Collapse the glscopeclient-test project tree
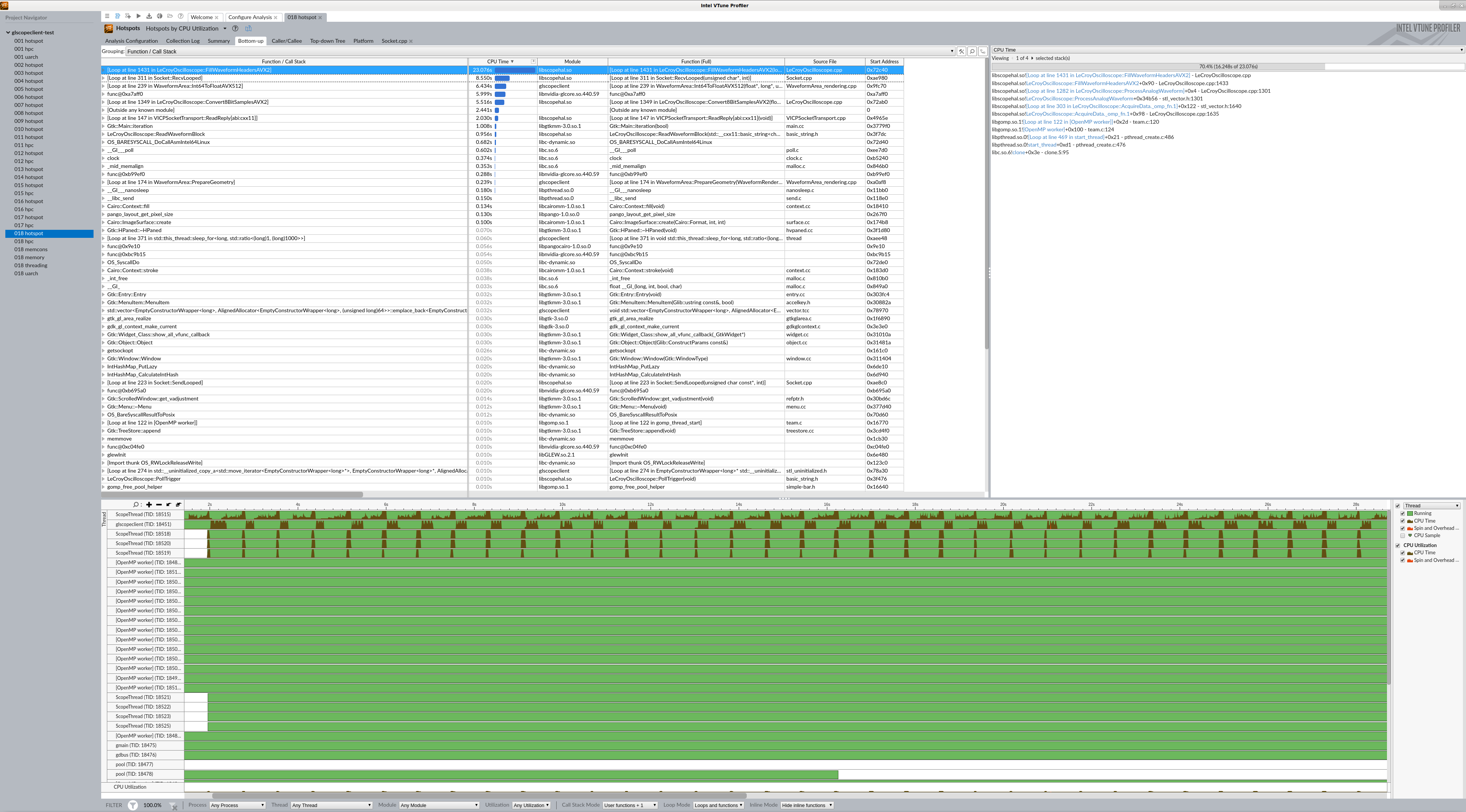This screenshot has height=812, width=1466. pyautogui.click(x=8, y=32)
